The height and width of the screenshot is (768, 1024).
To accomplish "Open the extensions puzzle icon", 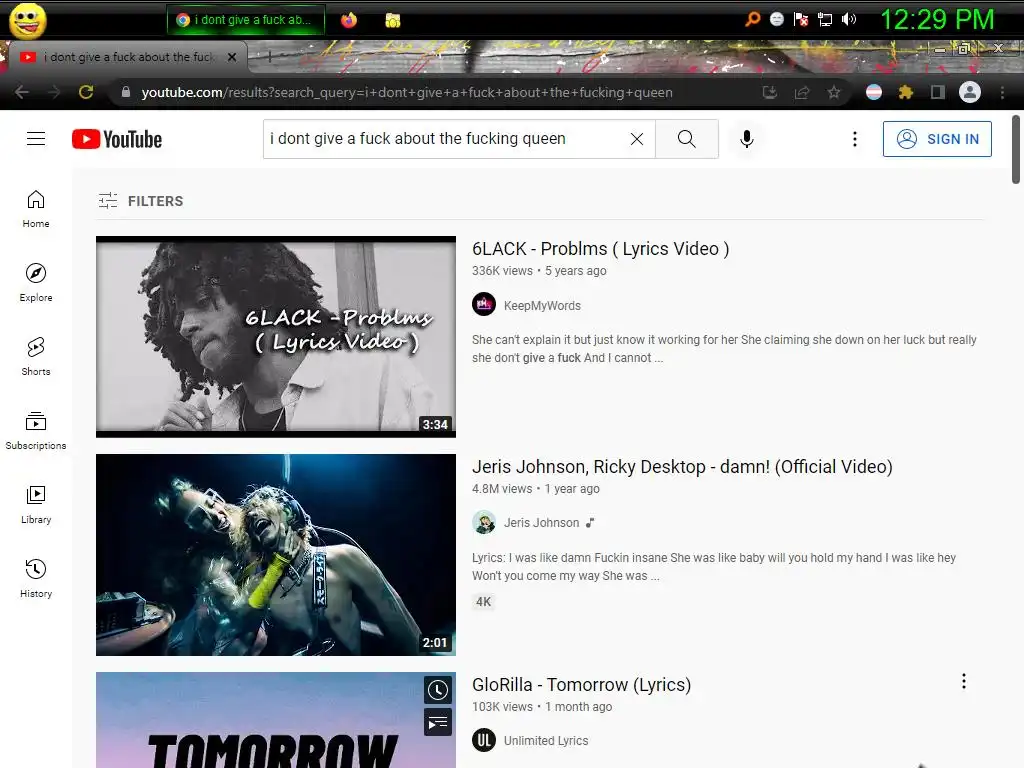I will [906, 92].
